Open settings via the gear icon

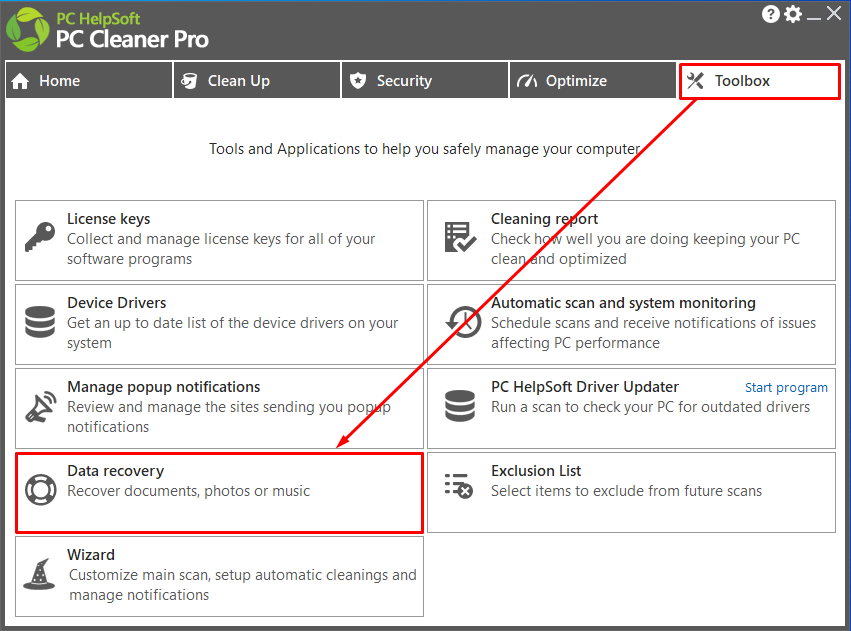pos(793,14)
